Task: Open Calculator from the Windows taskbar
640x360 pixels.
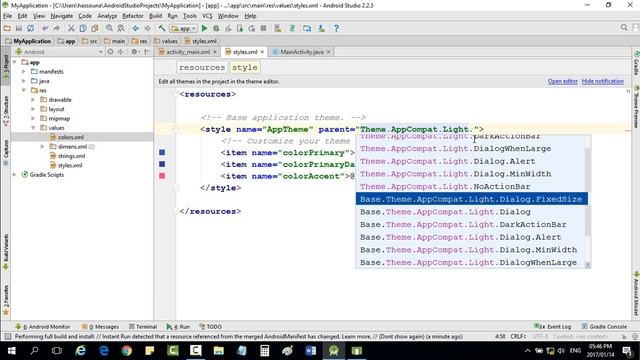Action: coord(264,351)
